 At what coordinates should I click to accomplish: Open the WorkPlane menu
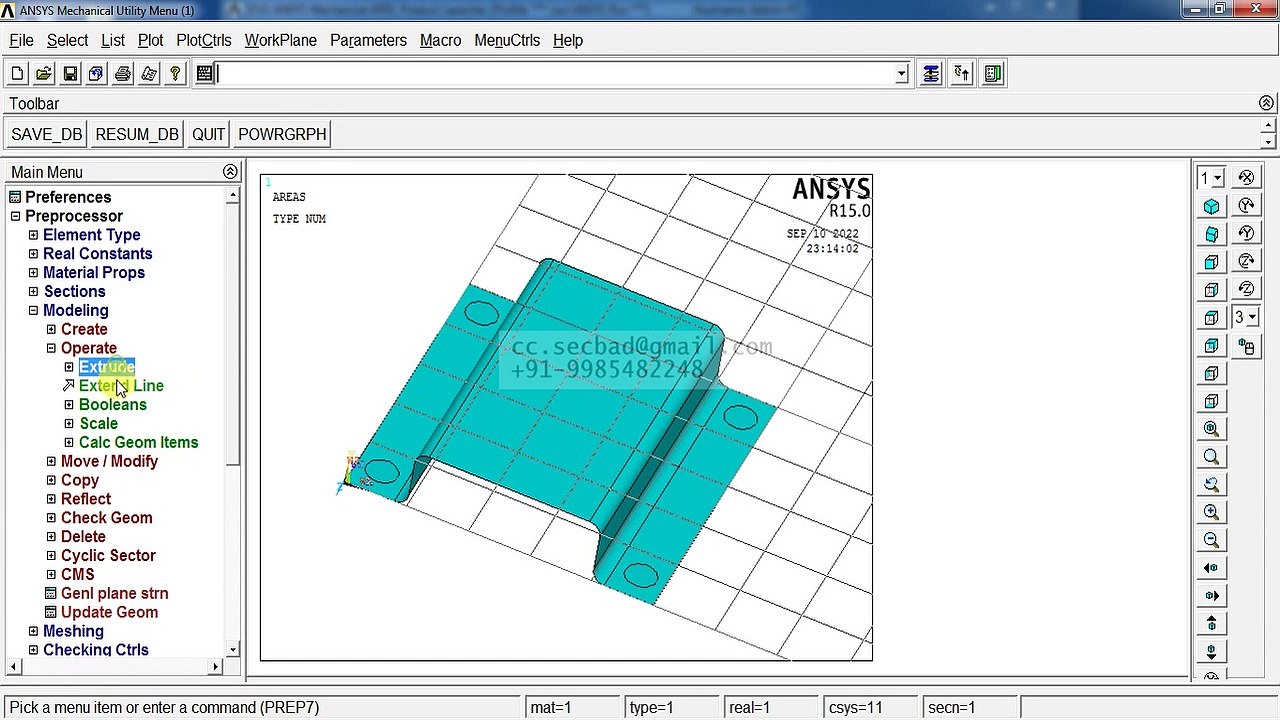281,41
